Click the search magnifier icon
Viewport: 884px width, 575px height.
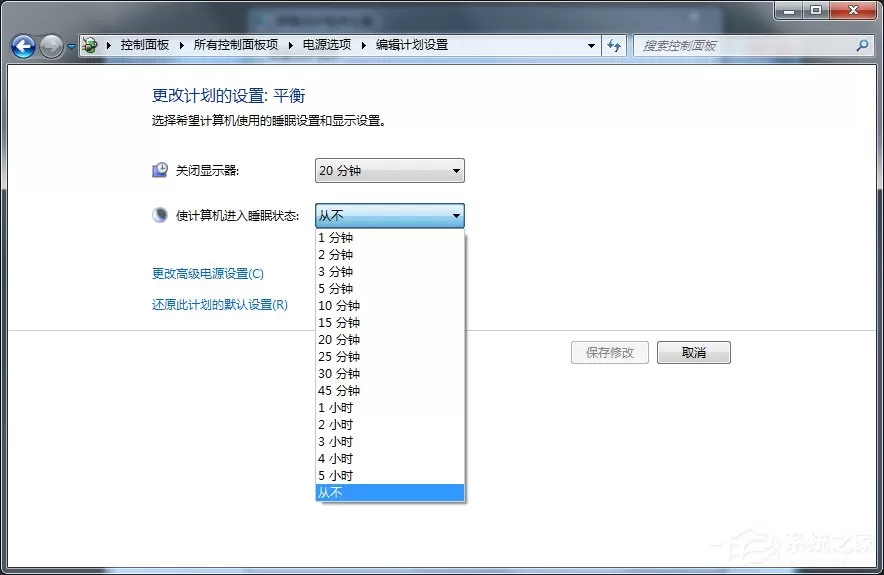tap(862, 46)
